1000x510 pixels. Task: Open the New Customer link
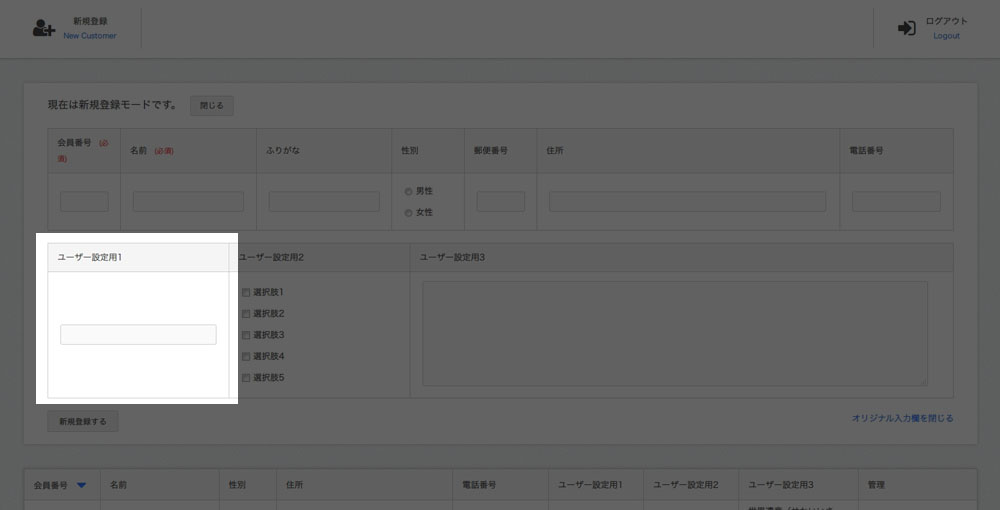[90, 36]
